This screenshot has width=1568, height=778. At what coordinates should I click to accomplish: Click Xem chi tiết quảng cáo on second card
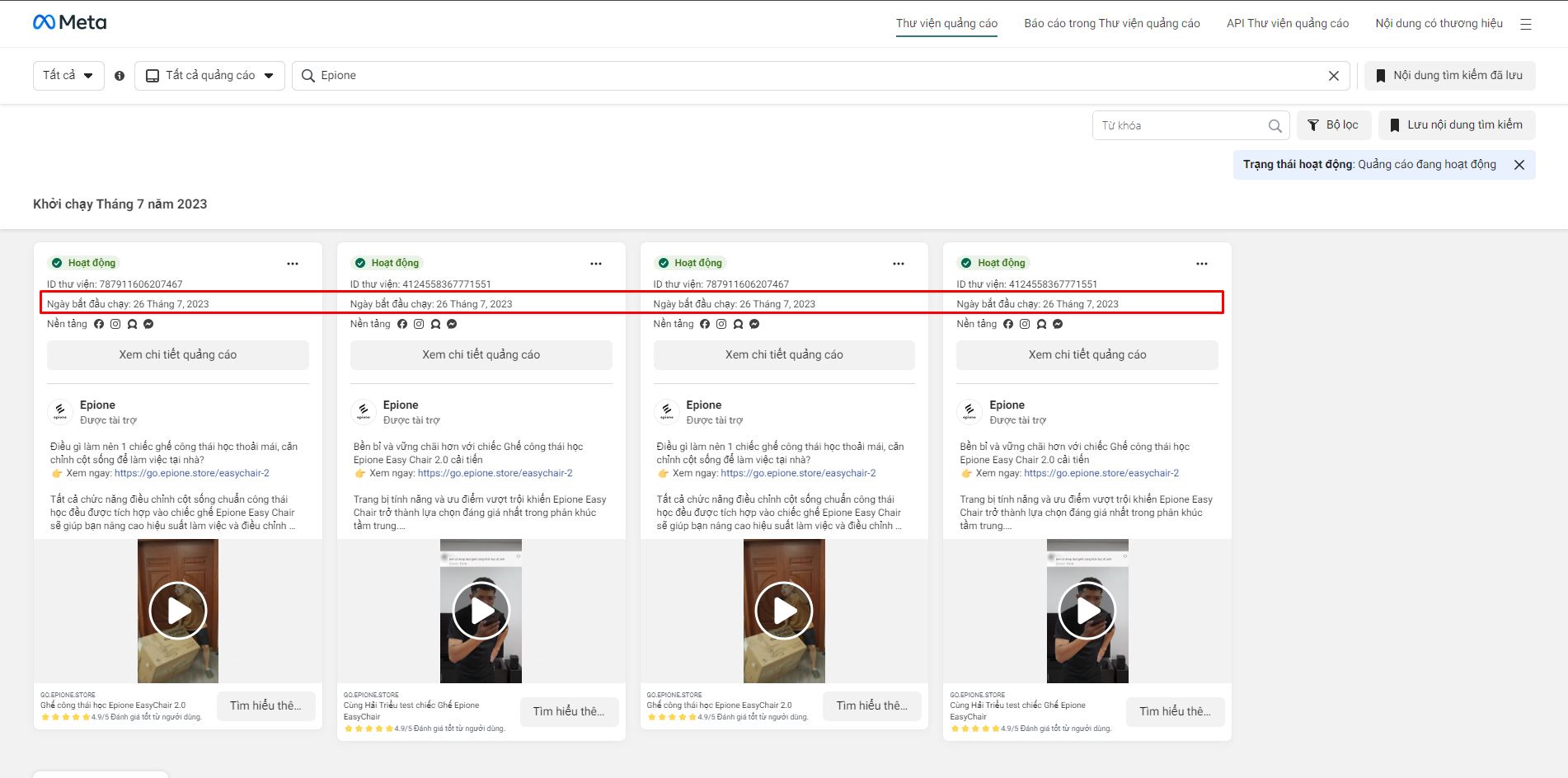click(x=481, y=355)
